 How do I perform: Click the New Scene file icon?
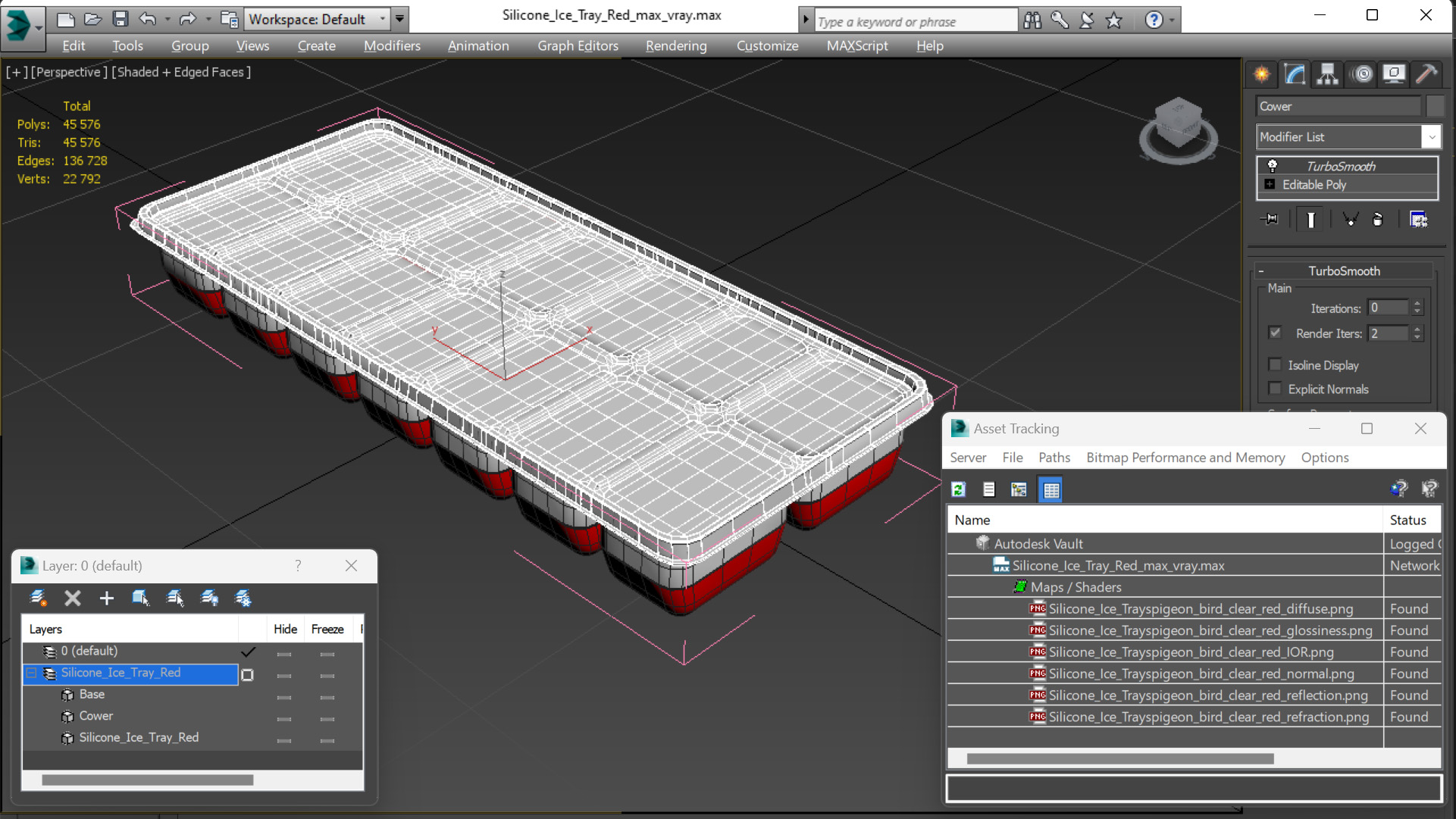pos(66,19)
